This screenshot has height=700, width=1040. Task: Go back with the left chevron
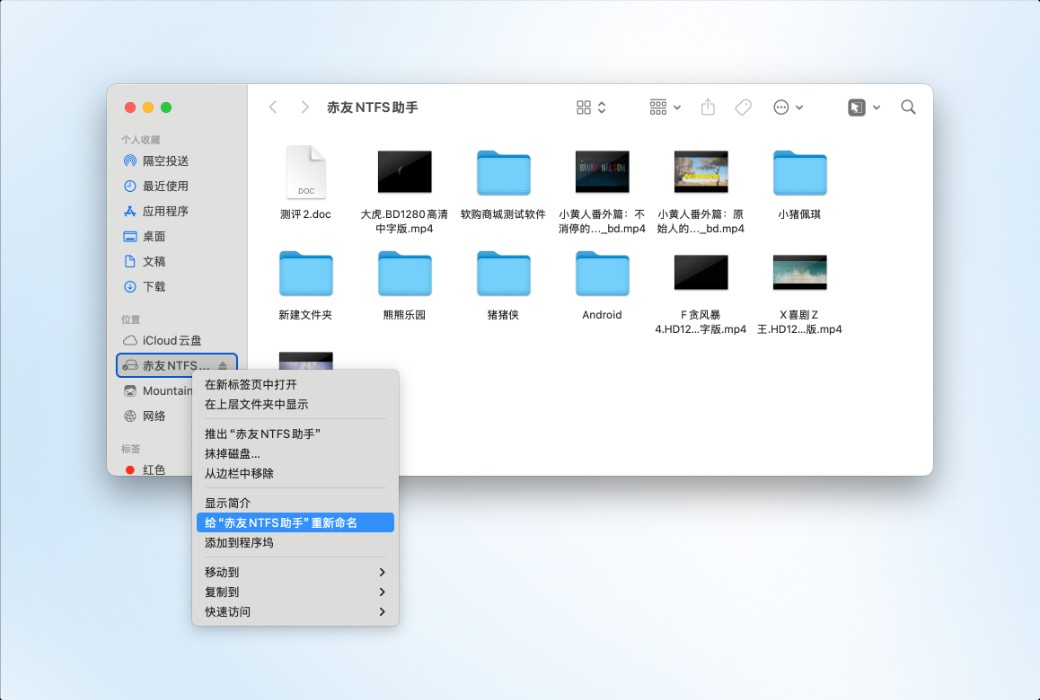pyautogui.click(x=273, y=107)
